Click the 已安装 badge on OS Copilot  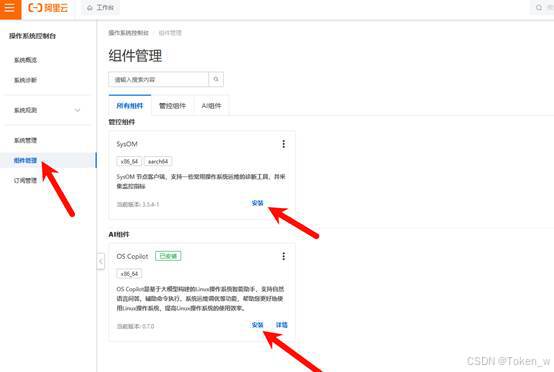tap(168, 256)
